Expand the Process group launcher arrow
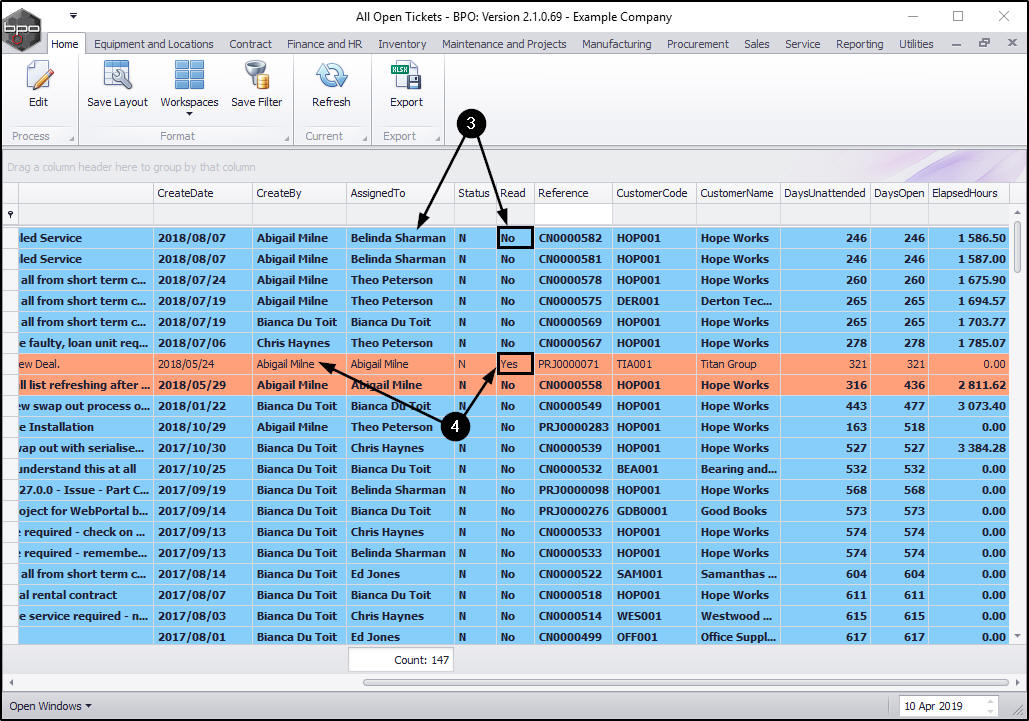1029x721 pixels. (x=71, y=137)
